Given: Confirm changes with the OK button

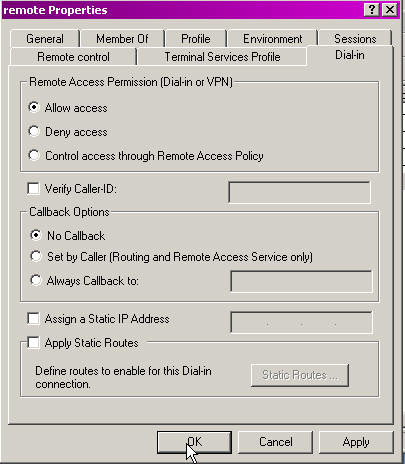Looking at the screenshot, I should pos(194,442).
